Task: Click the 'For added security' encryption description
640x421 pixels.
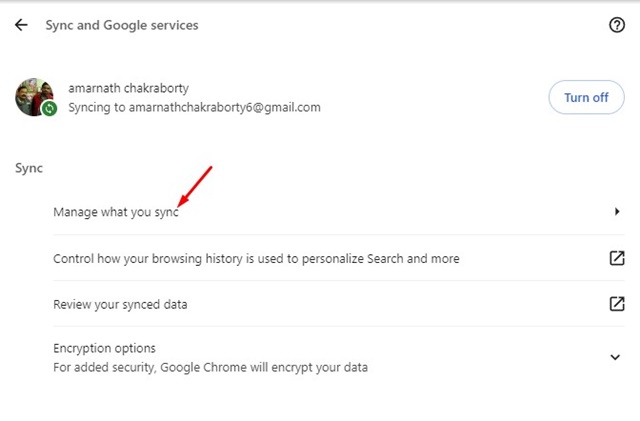Action: point(210,367)
